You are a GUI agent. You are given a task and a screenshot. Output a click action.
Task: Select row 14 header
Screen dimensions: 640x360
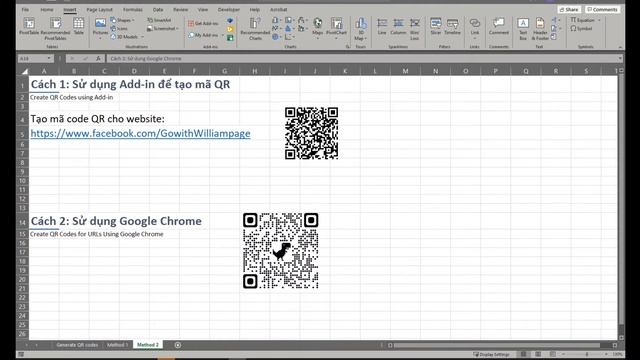pos(22,222)
